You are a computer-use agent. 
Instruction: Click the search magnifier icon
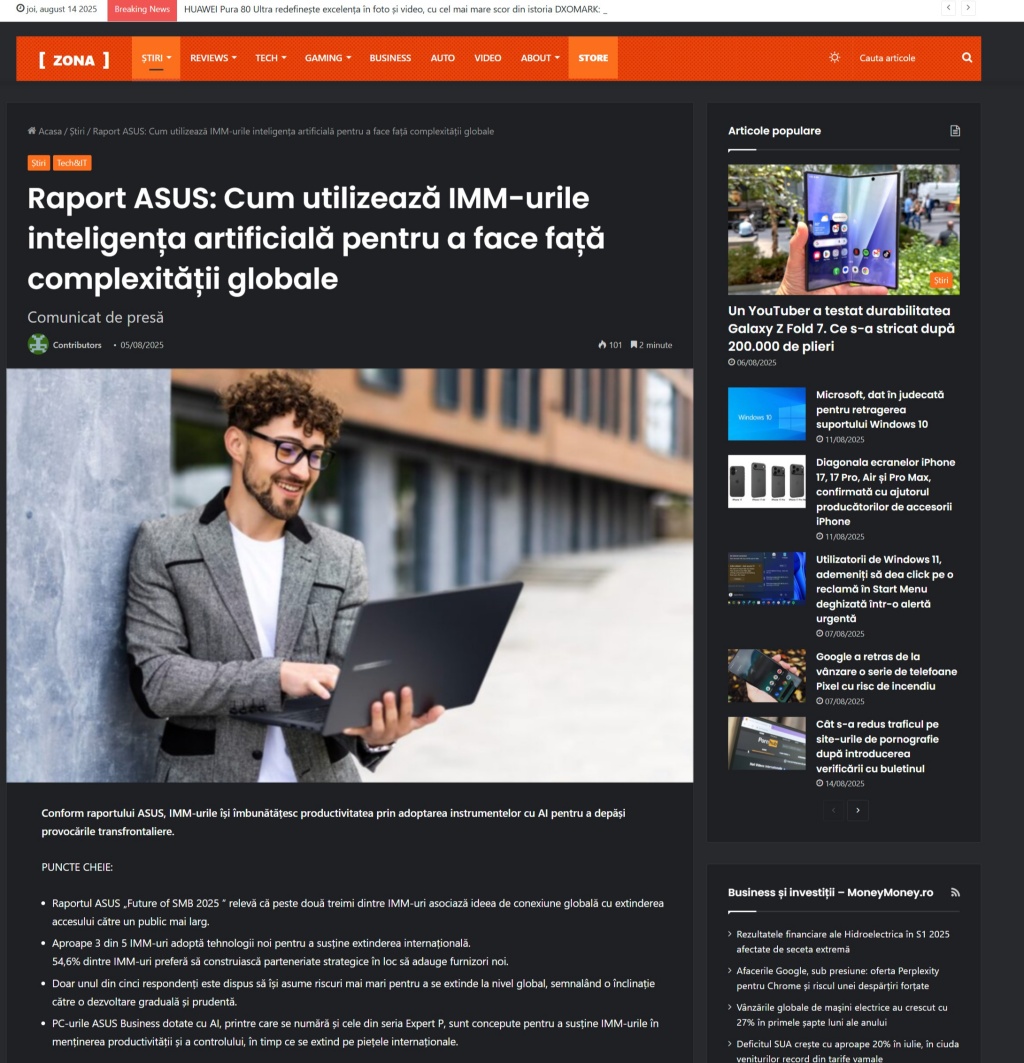pos(967,58)
